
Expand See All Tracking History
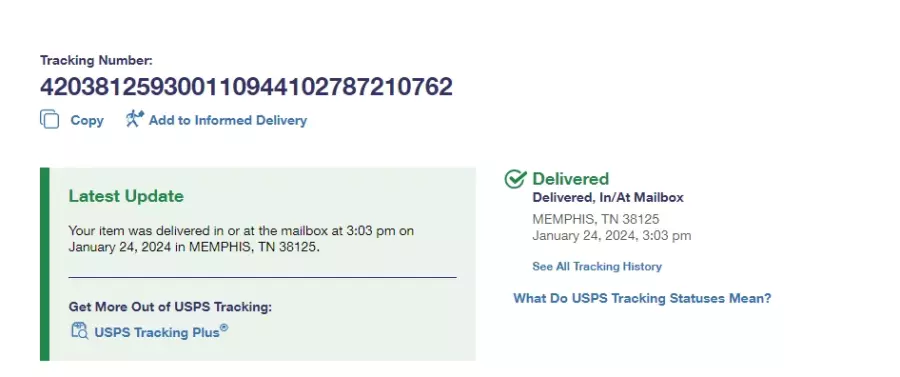(597, 266)
